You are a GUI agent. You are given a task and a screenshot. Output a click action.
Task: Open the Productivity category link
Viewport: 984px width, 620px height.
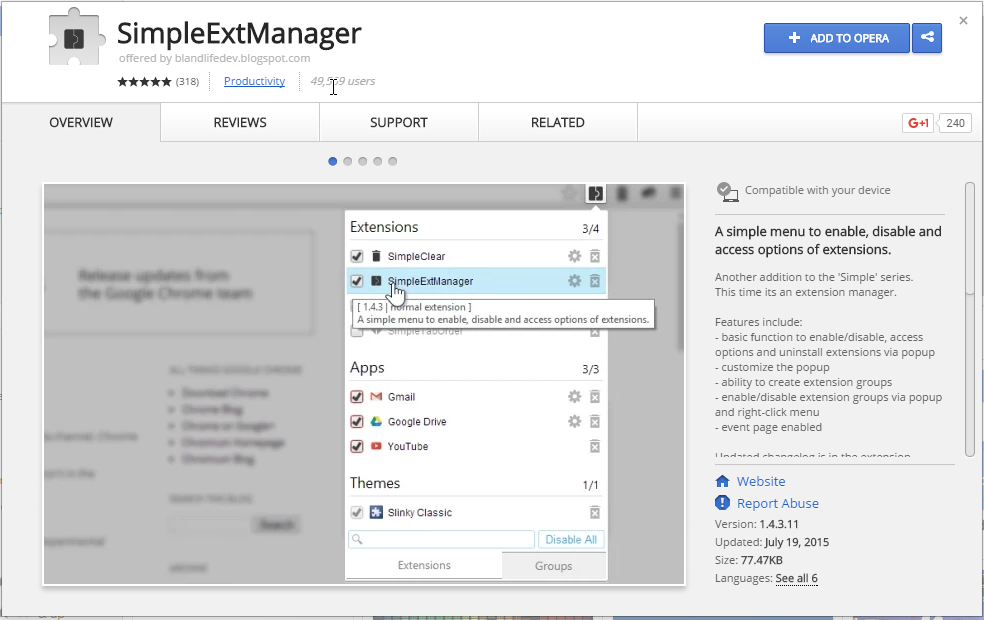click(254, 81)
